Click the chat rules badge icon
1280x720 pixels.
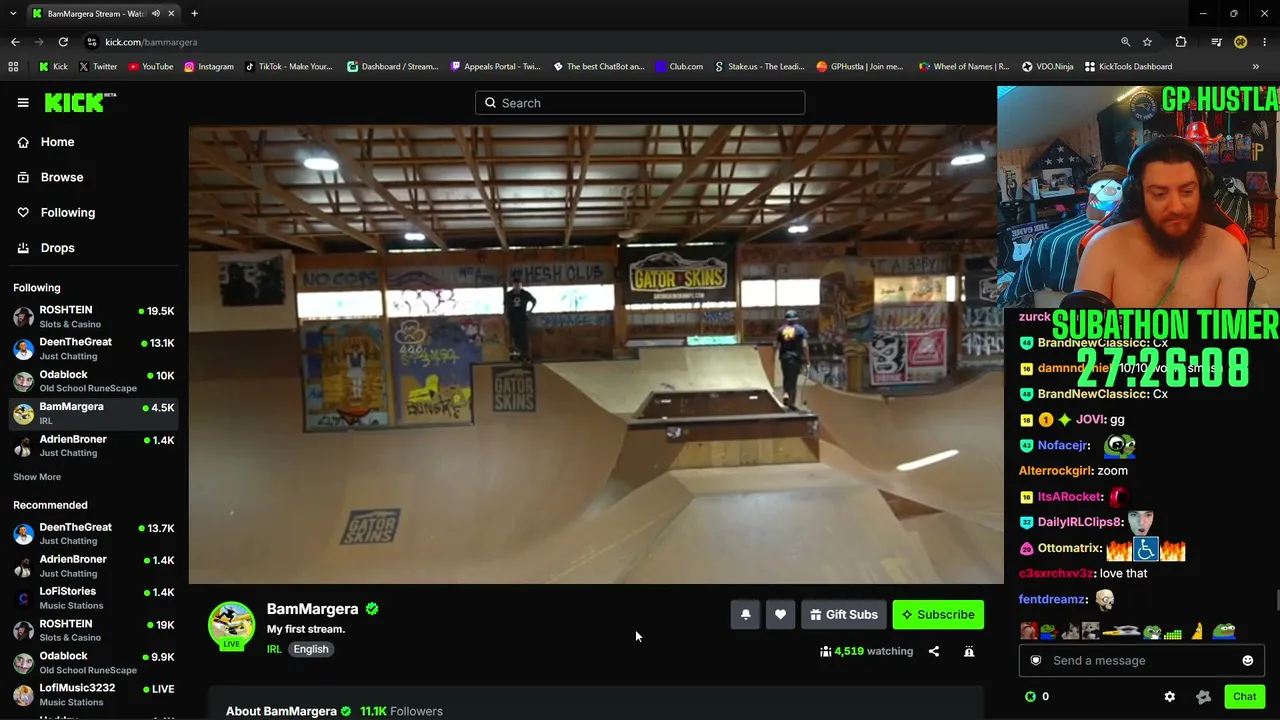tap(1204, 696)
